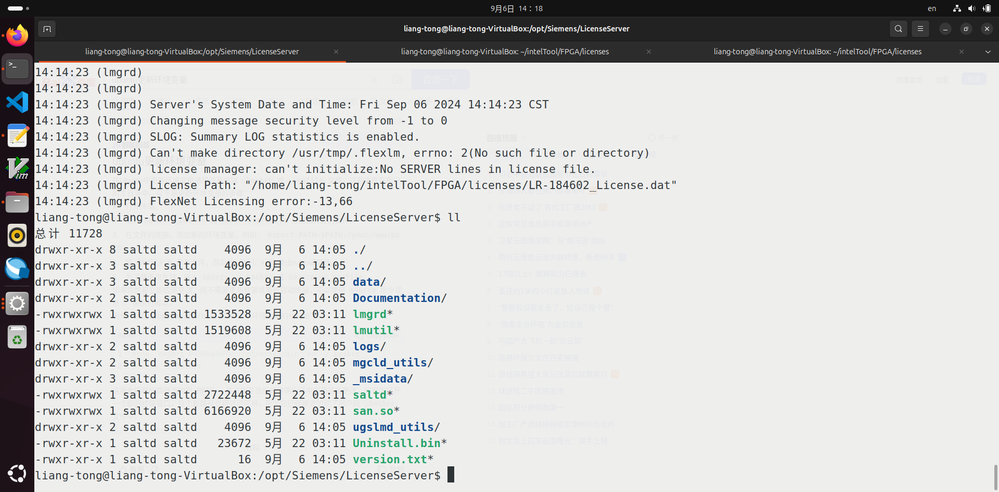Click the volume icon in the top bar
999x492 pixels.
coord(972,8)
